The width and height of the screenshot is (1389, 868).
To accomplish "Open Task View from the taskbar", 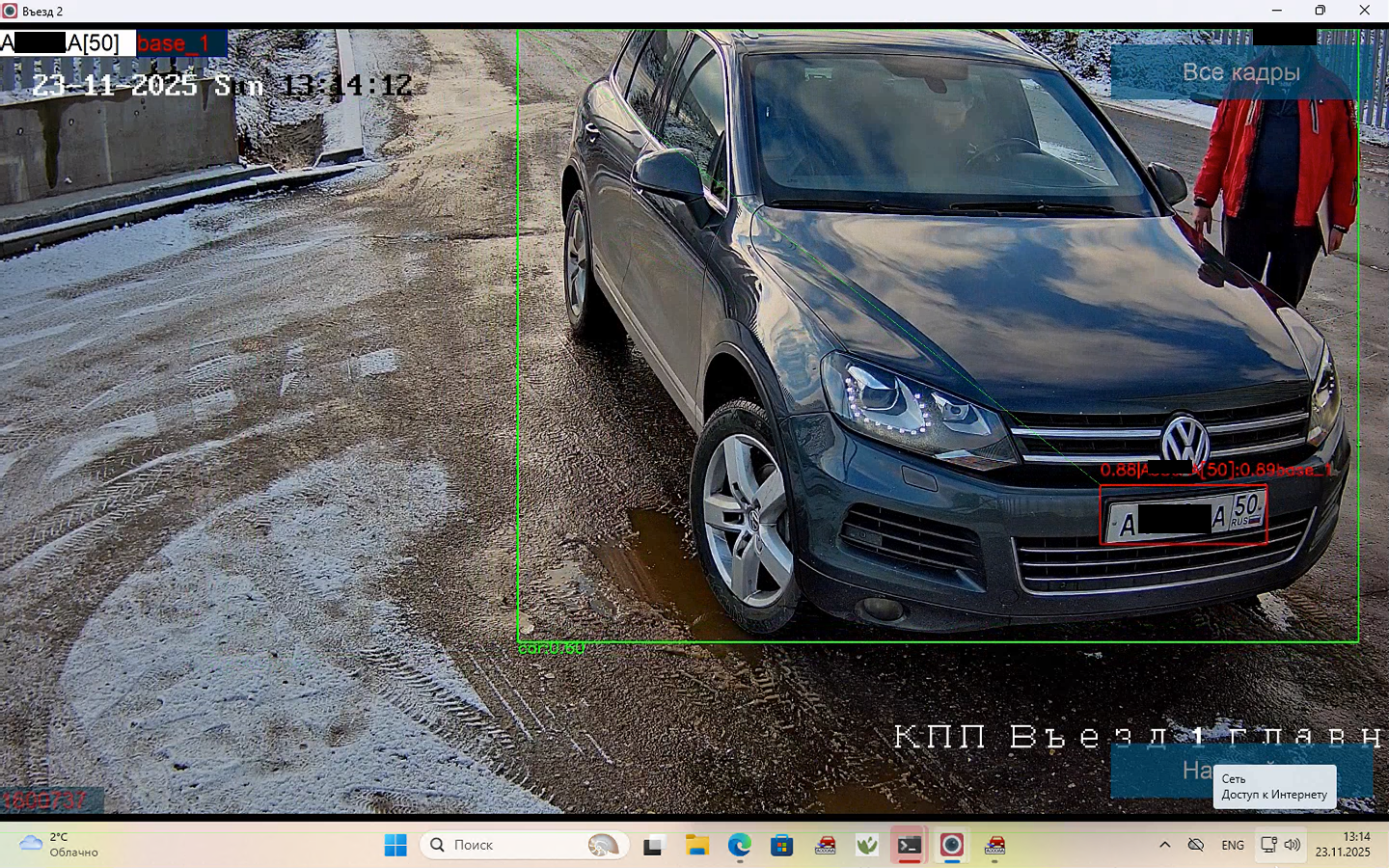I will [x=654, y=846].
